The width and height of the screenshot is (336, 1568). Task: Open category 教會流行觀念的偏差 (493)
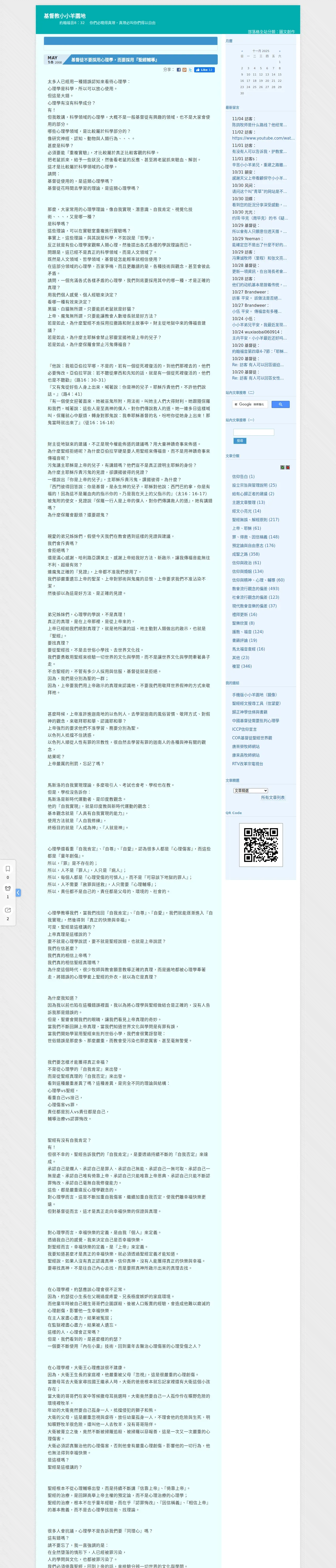click(x=255, y=589)
